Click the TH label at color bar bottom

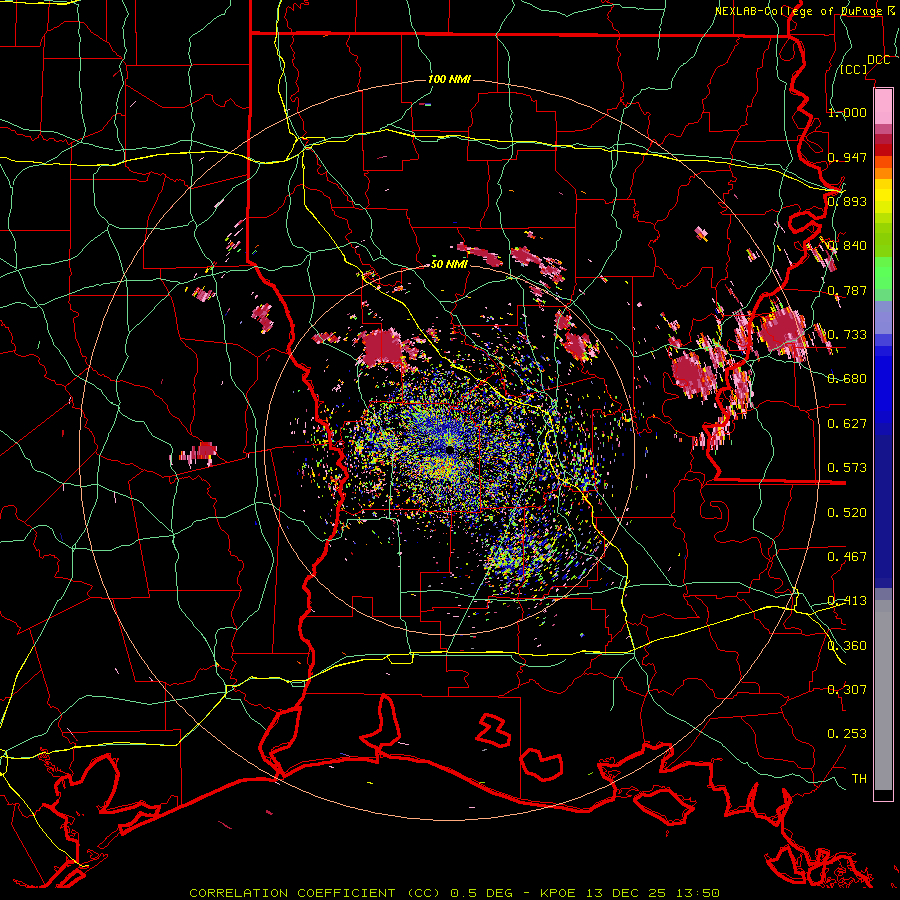(x=859, y=779)
